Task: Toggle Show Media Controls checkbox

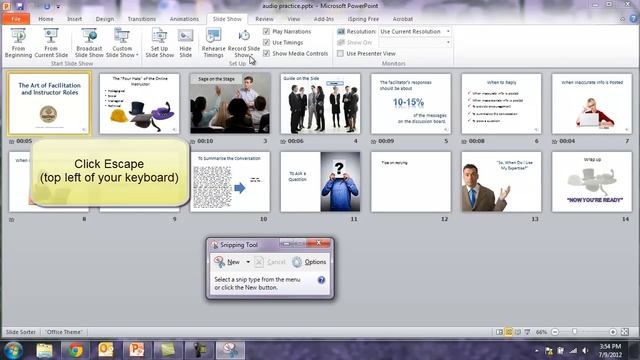Action: tap(267, 53)
